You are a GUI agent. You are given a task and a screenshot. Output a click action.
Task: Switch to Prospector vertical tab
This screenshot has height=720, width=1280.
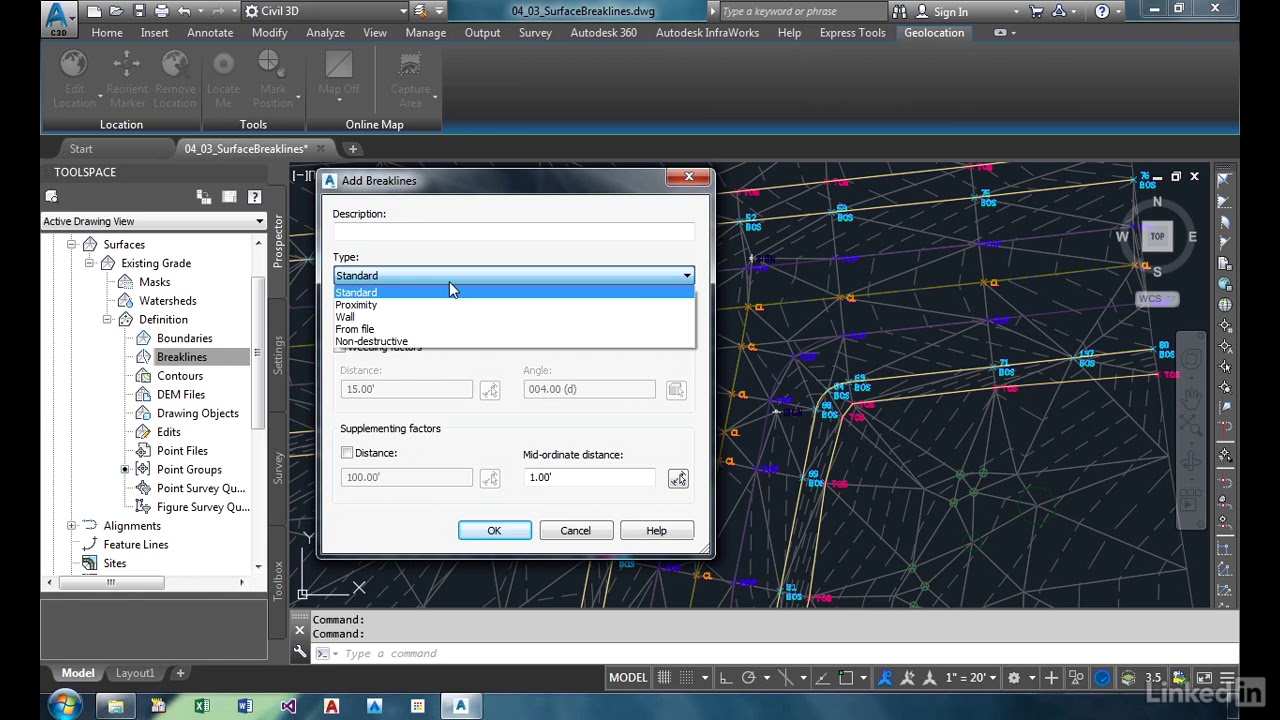pyautogui.click(x=278, y=241)
